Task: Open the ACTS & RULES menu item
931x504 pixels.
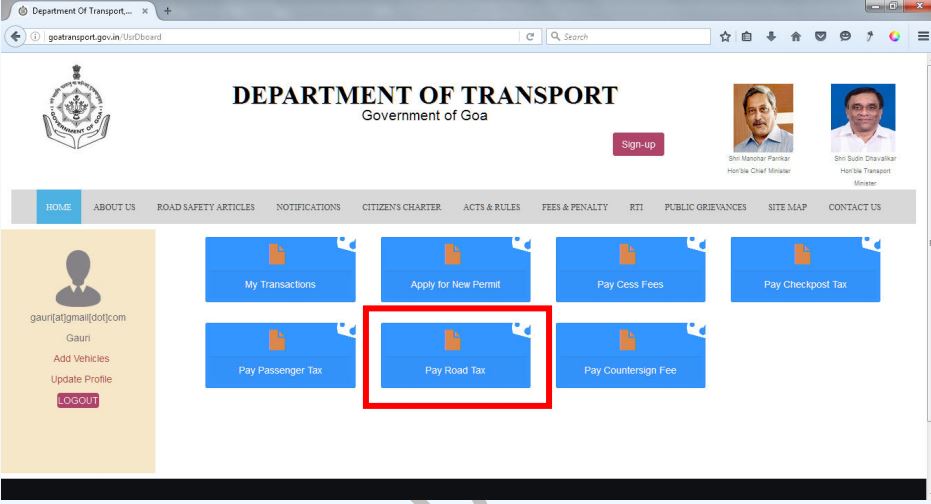Action: click(492, 207)
